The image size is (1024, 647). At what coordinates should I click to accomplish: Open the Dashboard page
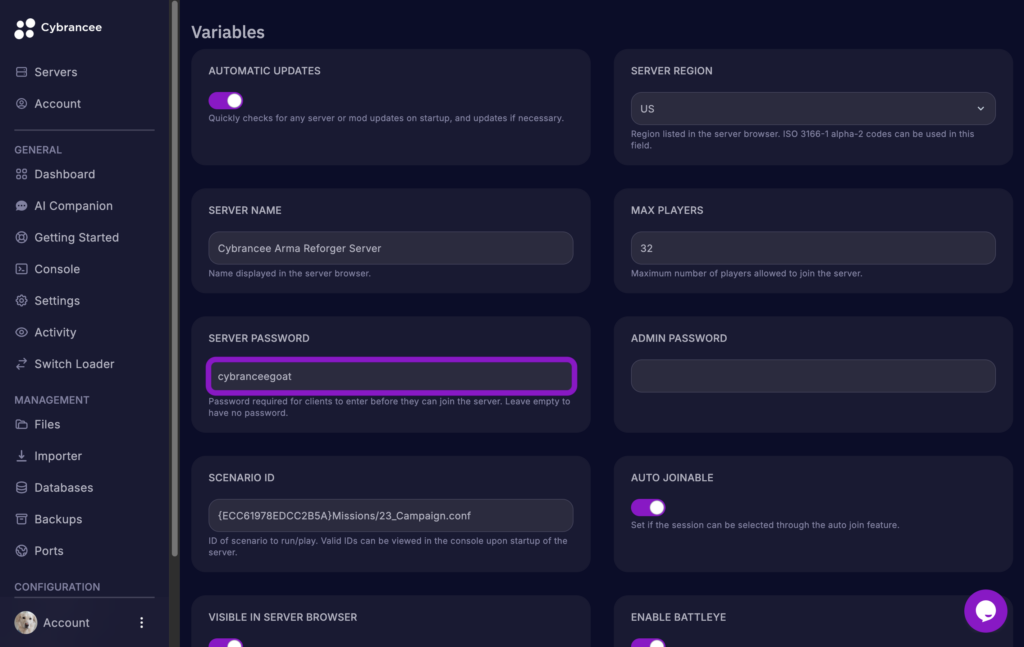65,174
